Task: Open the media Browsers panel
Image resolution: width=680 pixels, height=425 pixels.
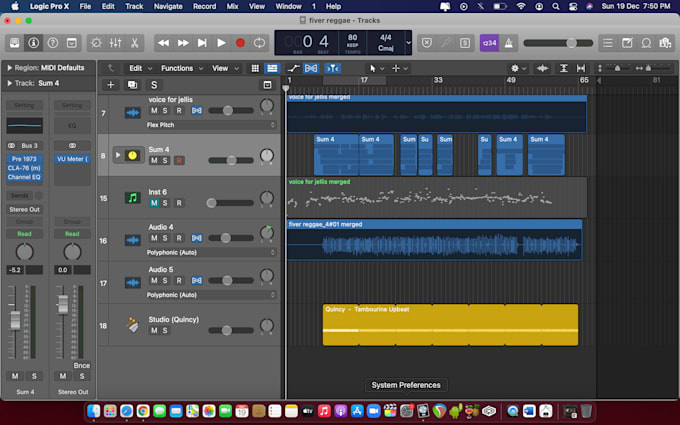Action: 665,43
